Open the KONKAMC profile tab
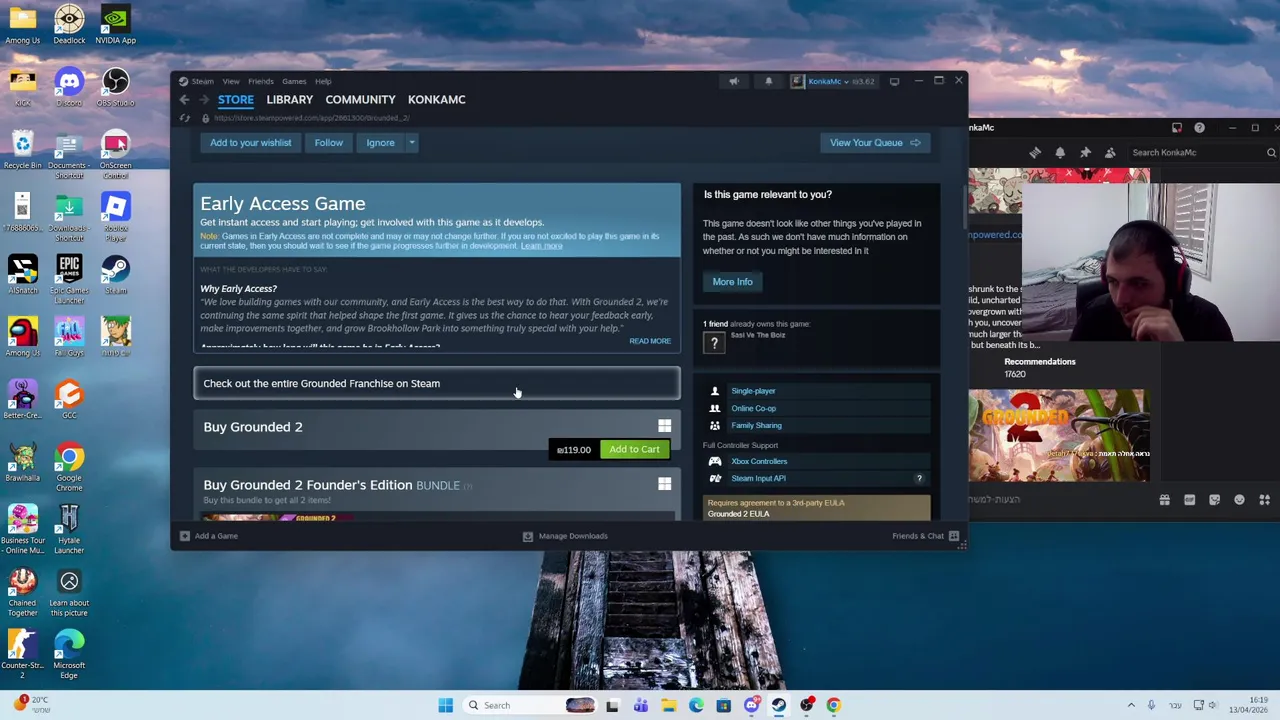 pos(436,99)
